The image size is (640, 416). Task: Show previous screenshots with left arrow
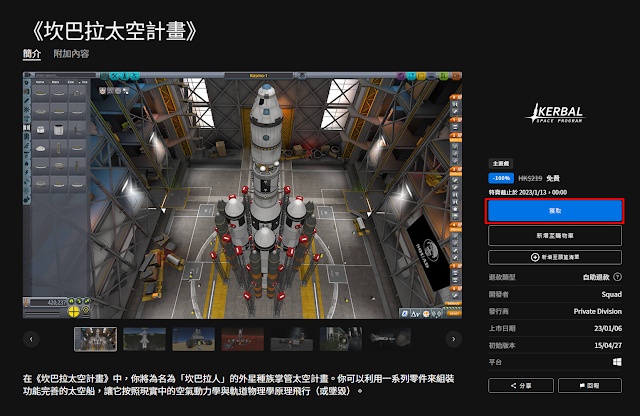pos(31,339)
